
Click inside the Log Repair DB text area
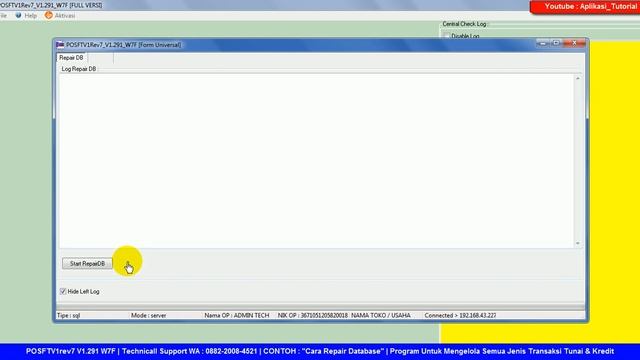[317, 161]
